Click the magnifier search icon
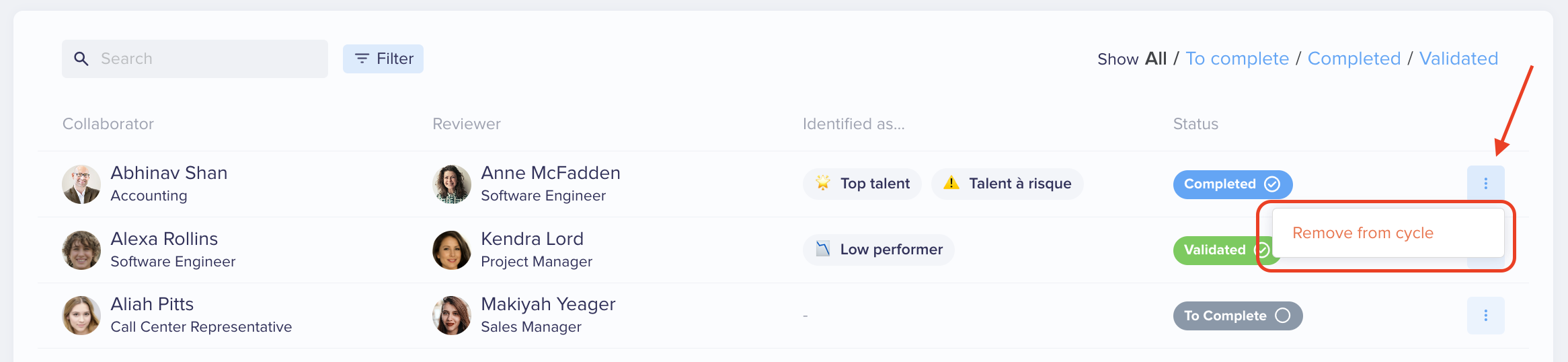This screenshot has width=1568, height=362. pos(81,59)
